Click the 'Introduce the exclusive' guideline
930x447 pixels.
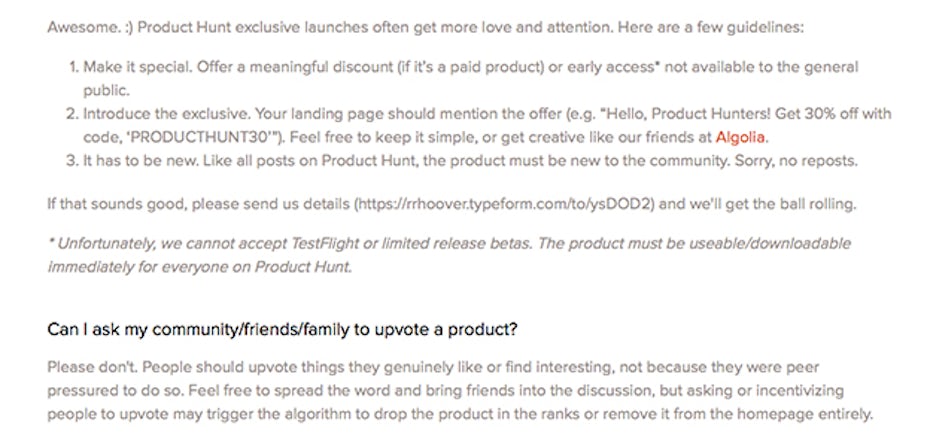pyautogui.click(x=480, y=126)
